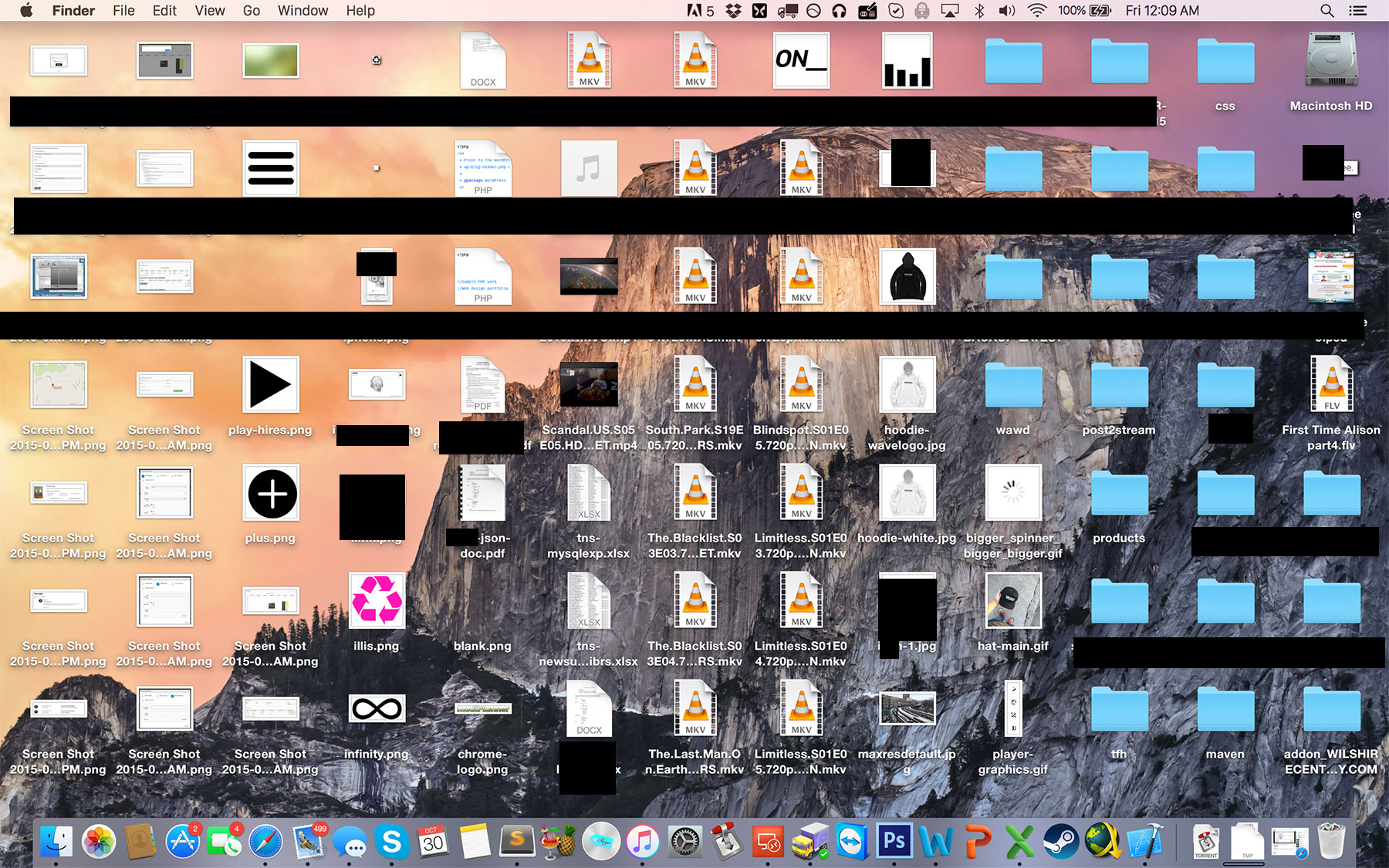The image size is (1389, 868).
Task: Open Skype in the dock
Action: (392, 841)
